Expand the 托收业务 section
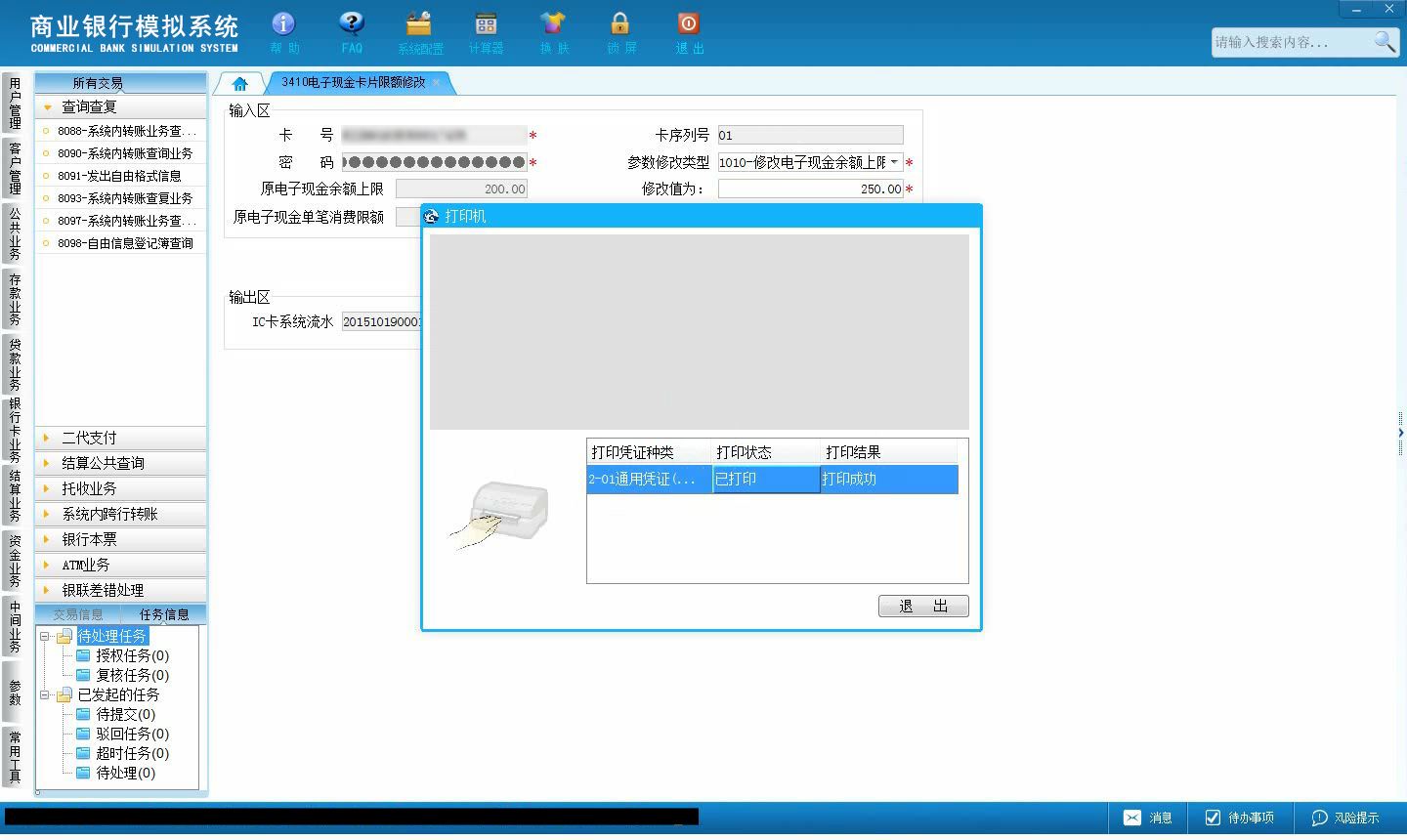The image size is (1407, 840). (x=121, y=488)
